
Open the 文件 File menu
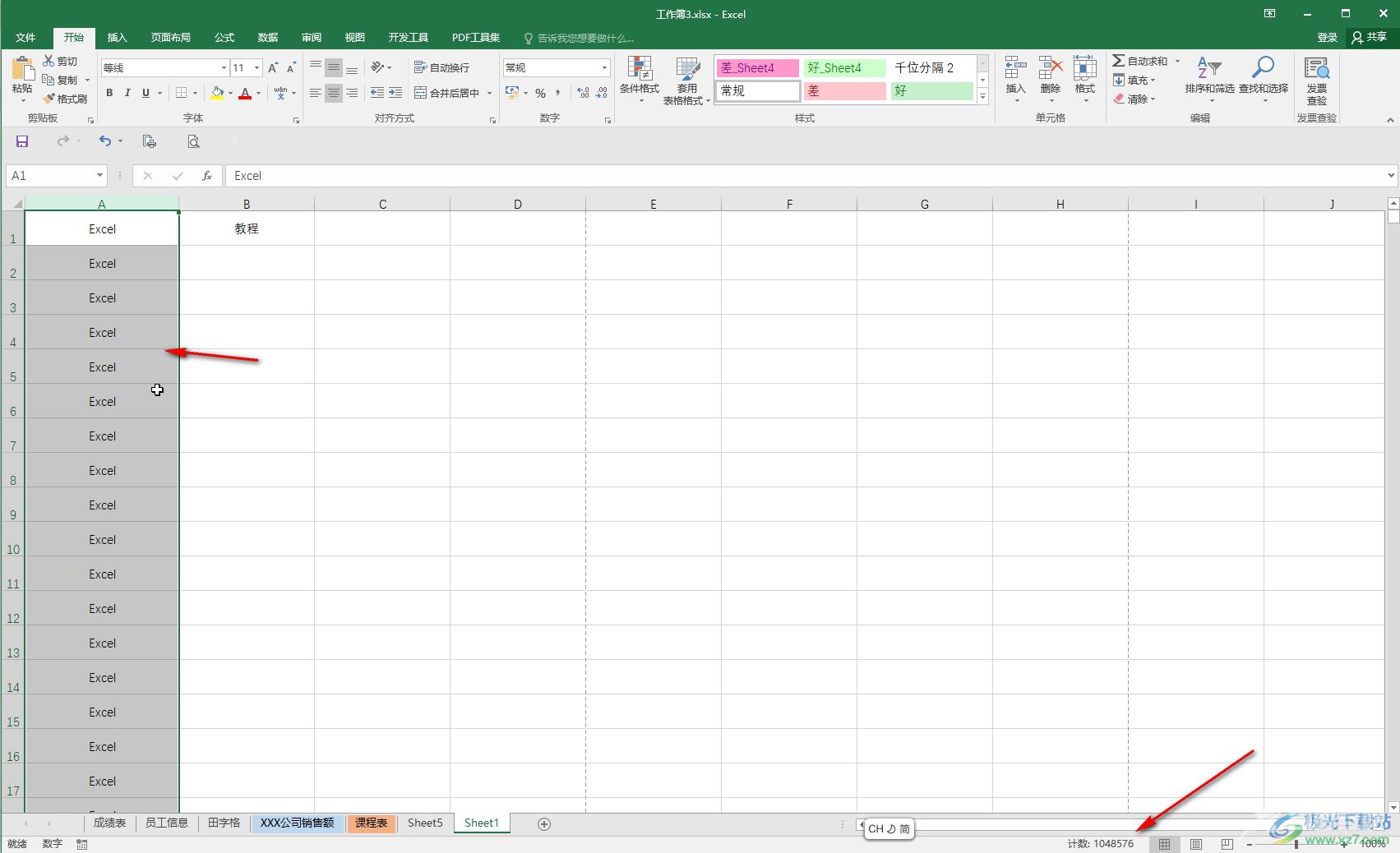[25, 38]
